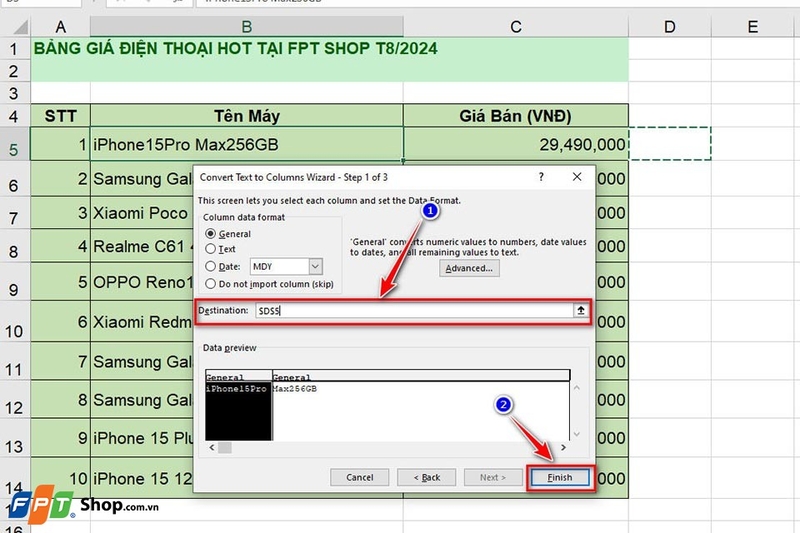The image size is (800, 533).
Task: Select column C header
Action: coord(516,27)
